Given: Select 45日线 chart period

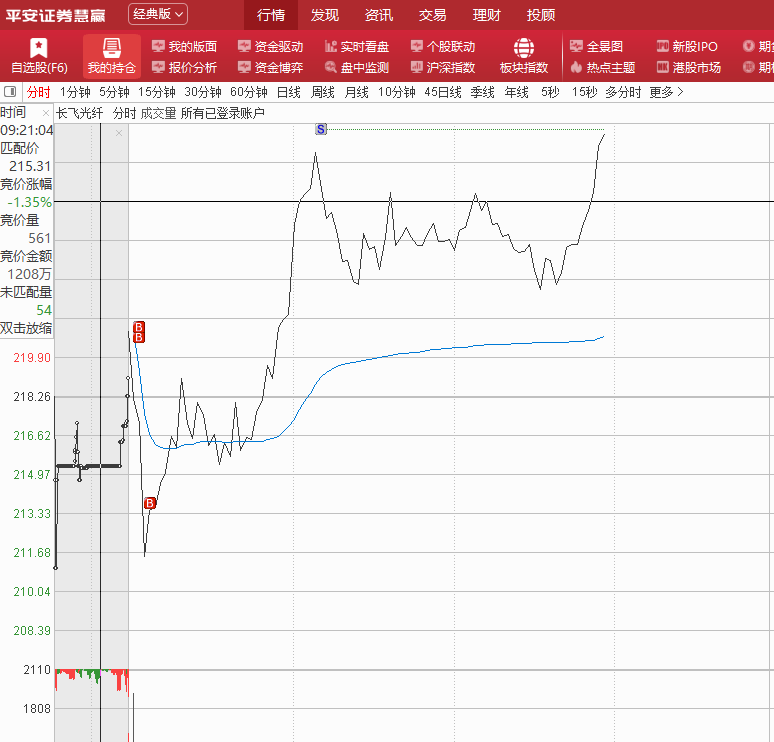Looking at the screenshot, I should (x=443, y=92).
